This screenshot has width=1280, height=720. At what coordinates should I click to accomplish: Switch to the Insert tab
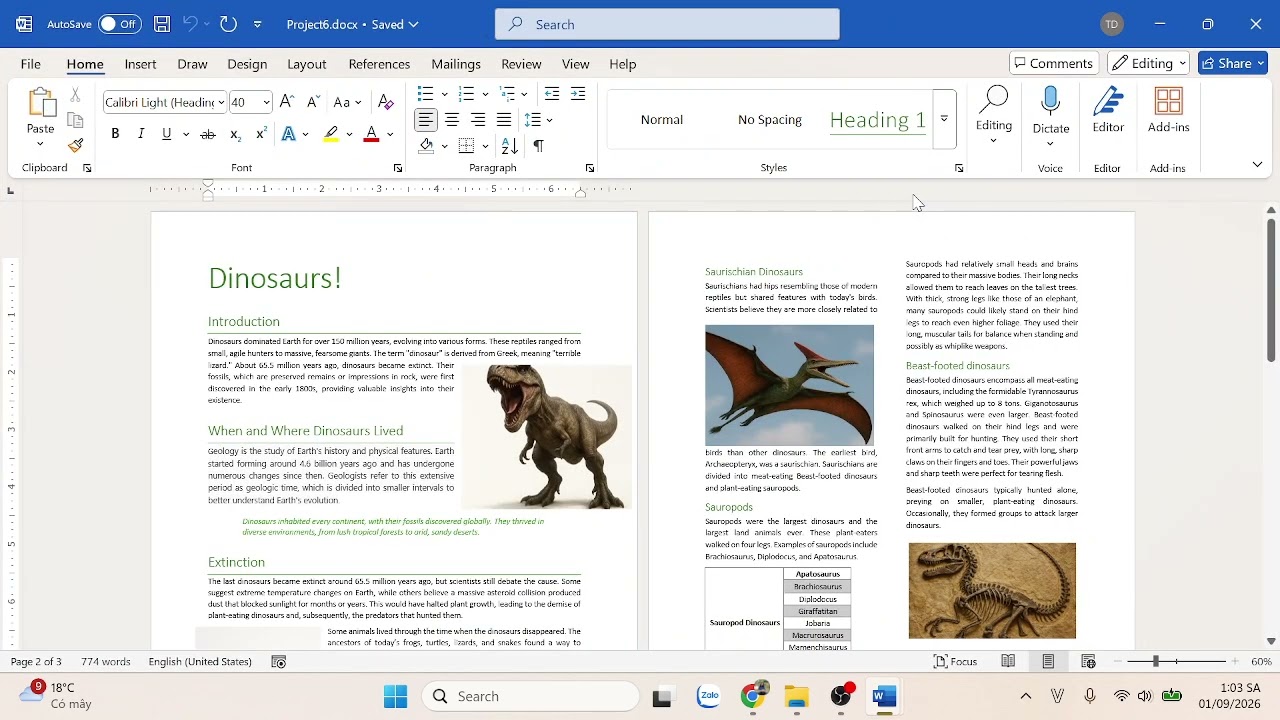140,64
